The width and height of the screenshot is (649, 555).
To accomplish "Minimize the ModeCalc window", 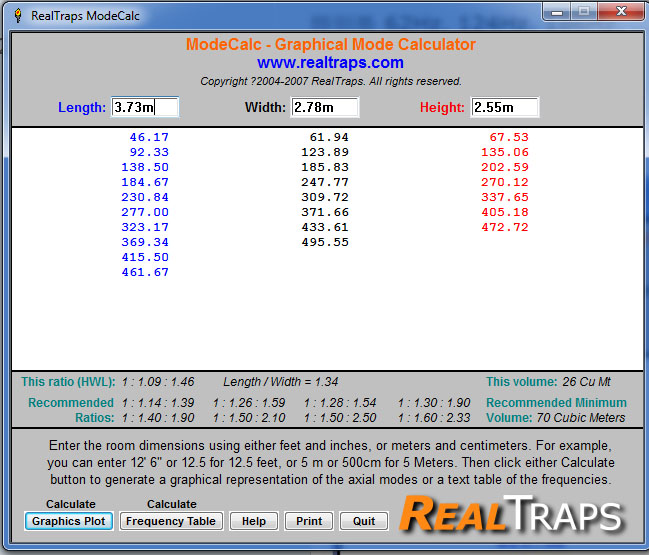I will click(x=557, y=11).
